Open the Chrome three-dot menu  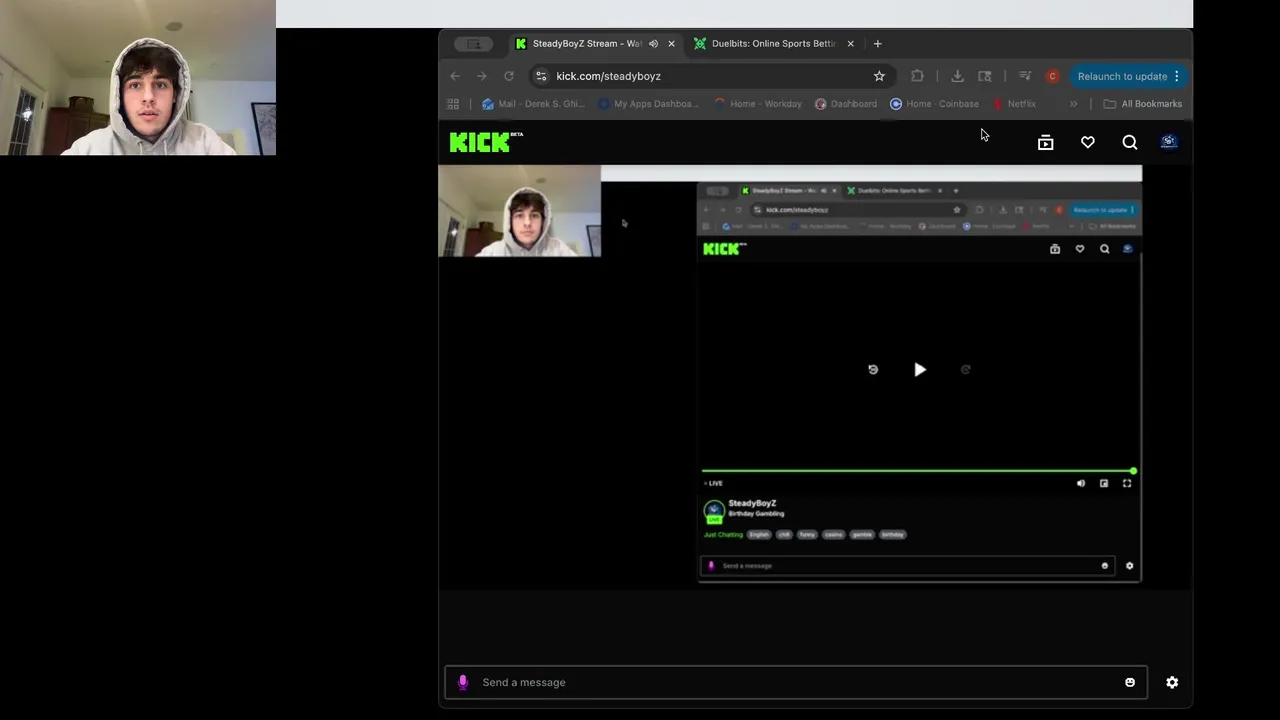coord(1177,76)
